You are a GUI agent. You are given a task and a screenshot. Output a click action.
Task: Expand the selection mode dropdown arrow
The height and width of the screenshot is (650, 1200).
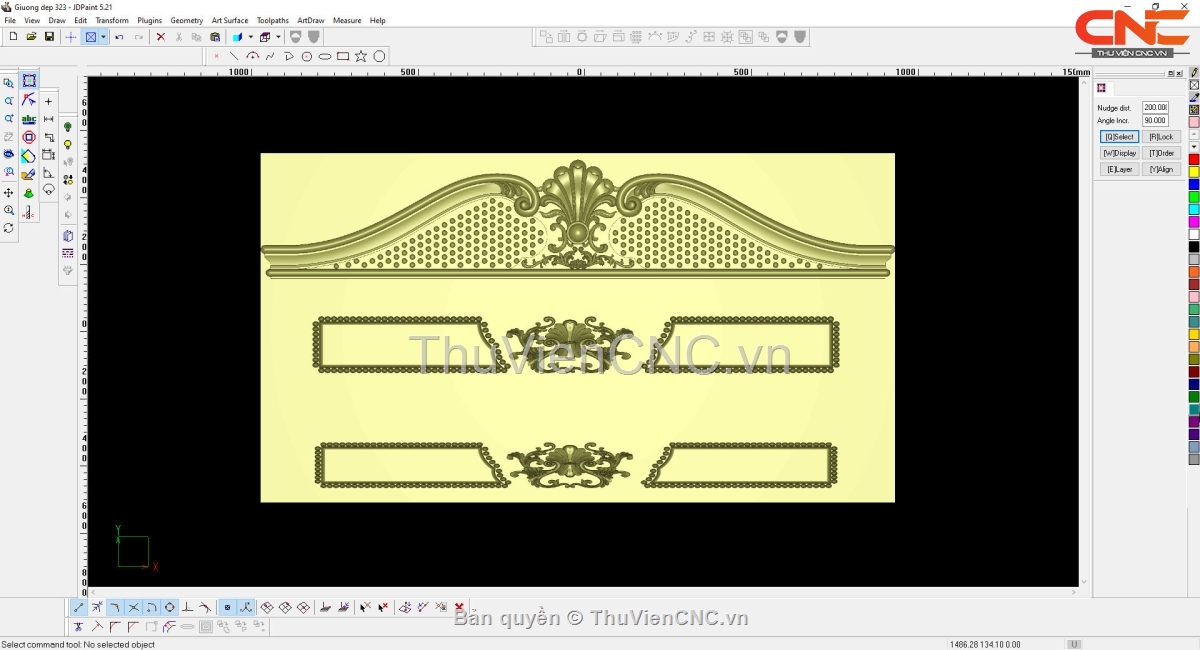(x=103, y=37)
